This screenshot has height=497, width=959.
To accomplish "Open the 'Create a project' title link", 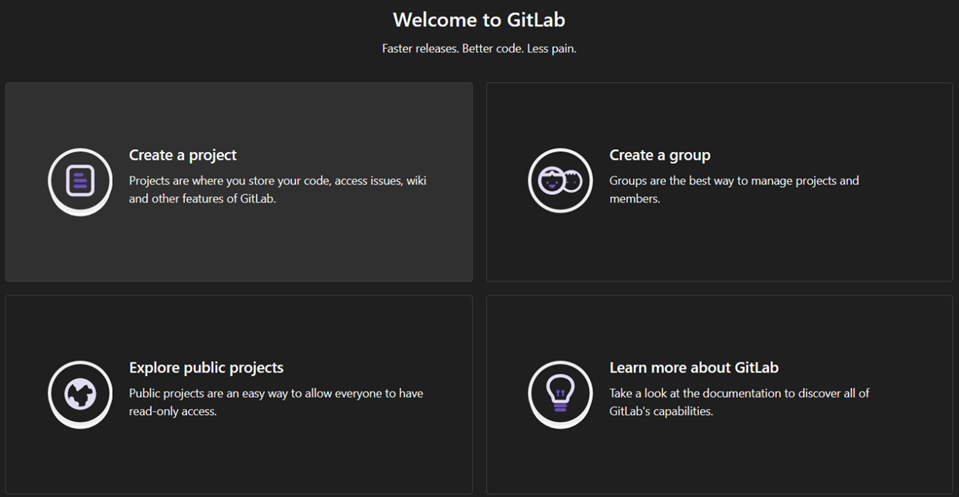I will point(182,155).
